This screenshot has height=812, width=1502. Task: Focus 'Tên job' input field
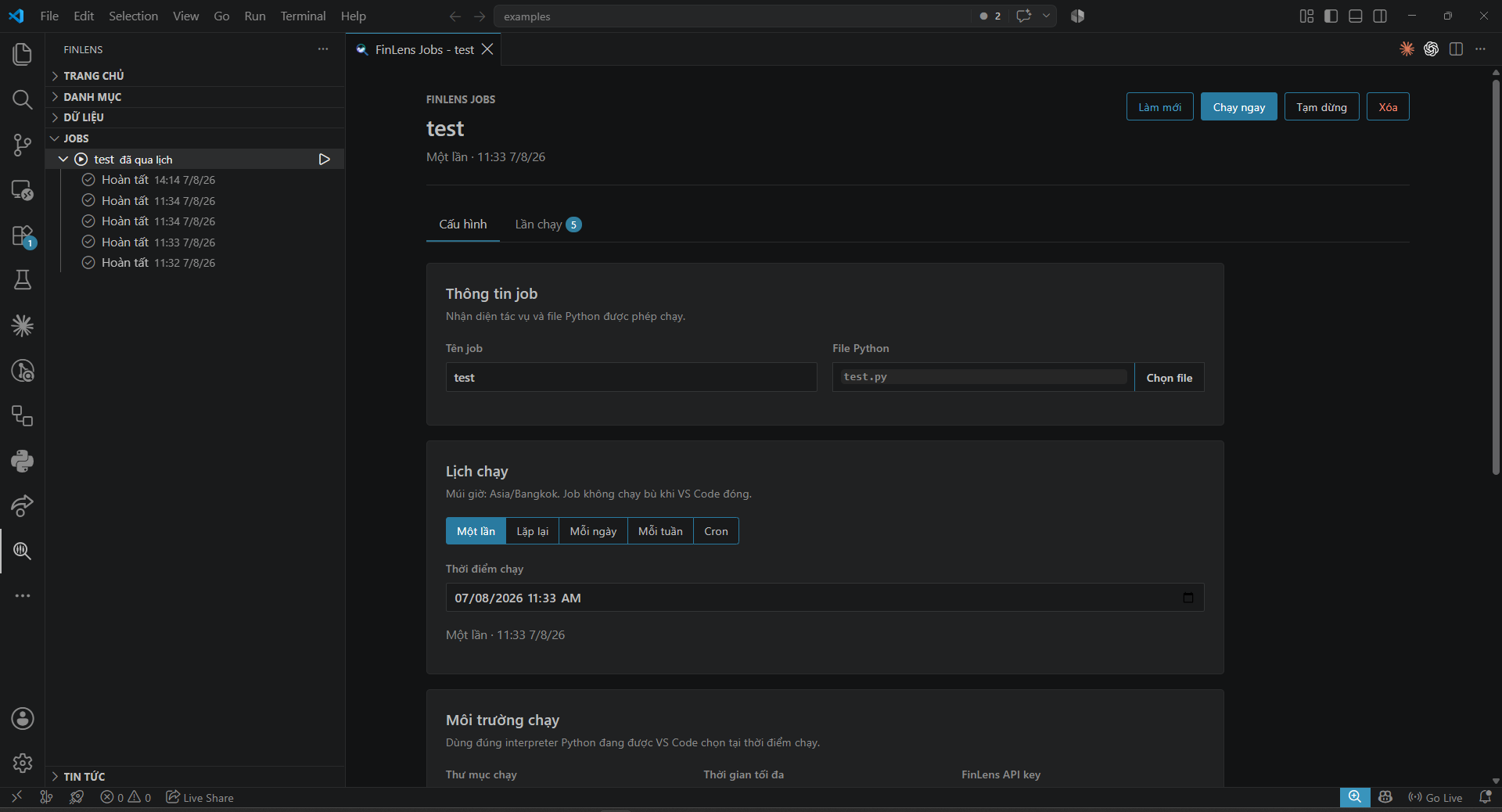coord(631,378)
